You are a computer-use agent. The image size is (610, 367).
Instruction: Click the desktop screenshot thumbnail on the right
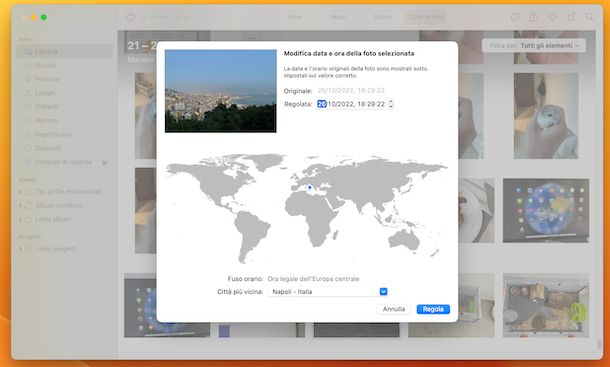(x=546, y=211)
